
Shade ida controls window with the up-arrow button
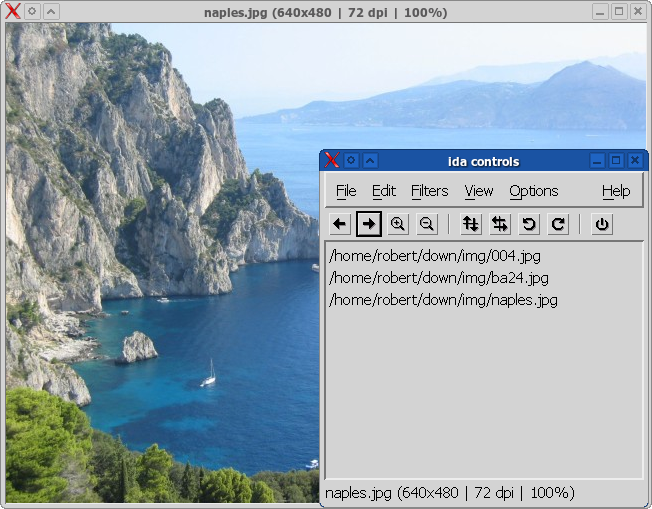[x=370, y=160]
